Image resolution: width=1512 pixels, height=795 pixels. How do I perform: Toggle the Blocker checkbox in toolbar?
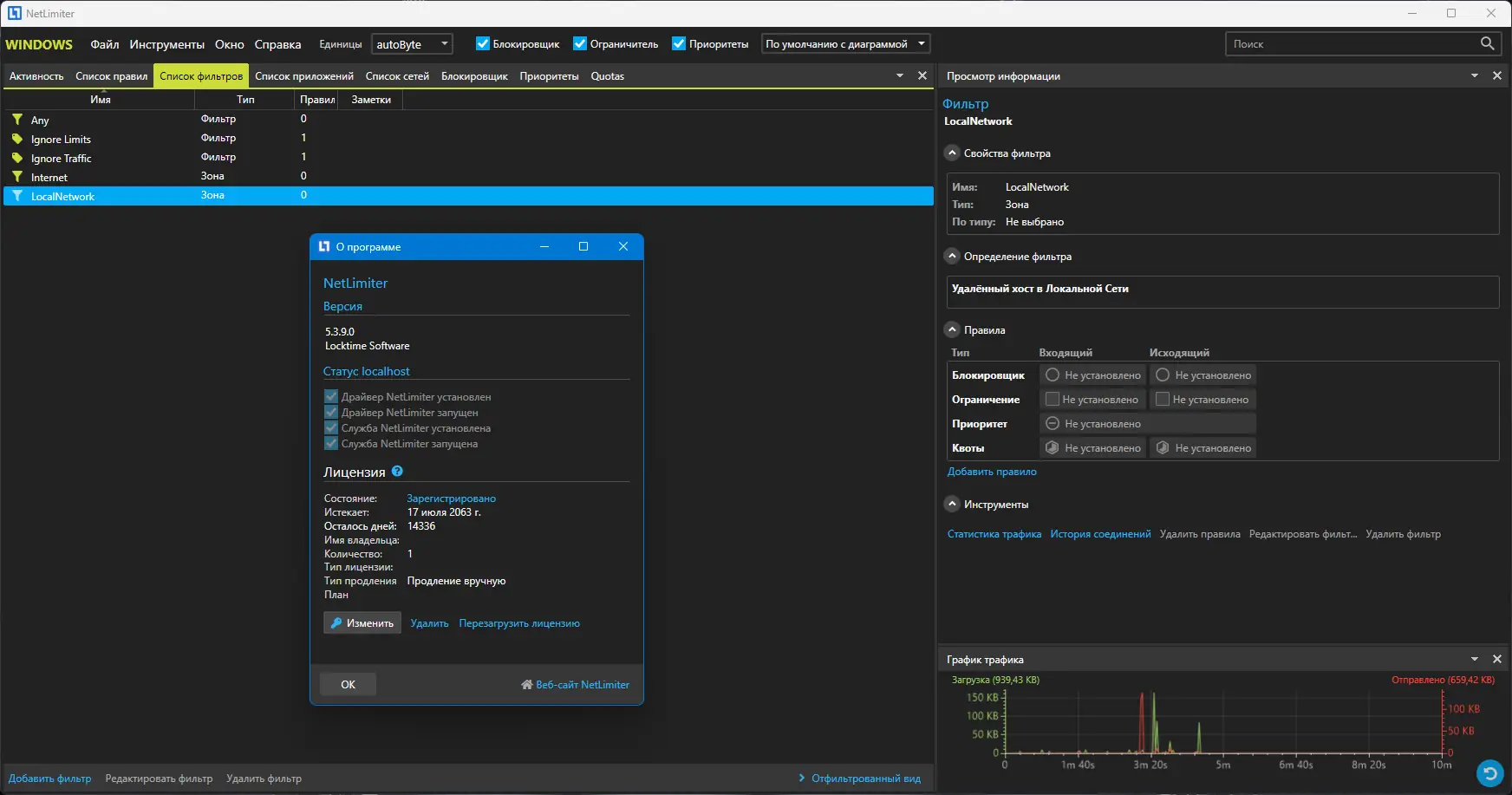tap(483, 43)
